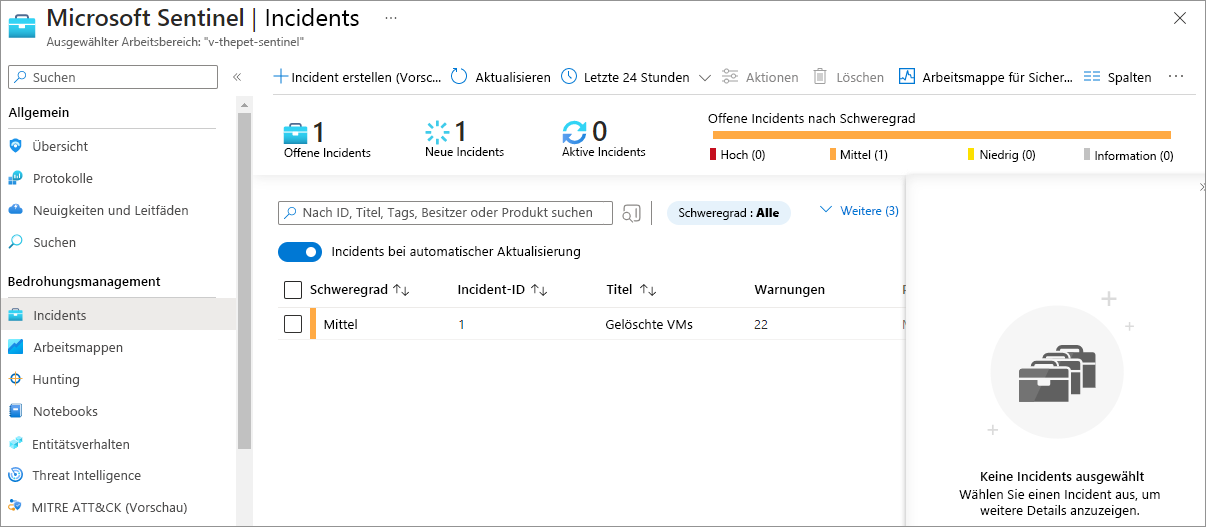This screenshot has width=1206, height=527.
Task: Click the MITRE ATT&CK shield icon
Action: 15,507
